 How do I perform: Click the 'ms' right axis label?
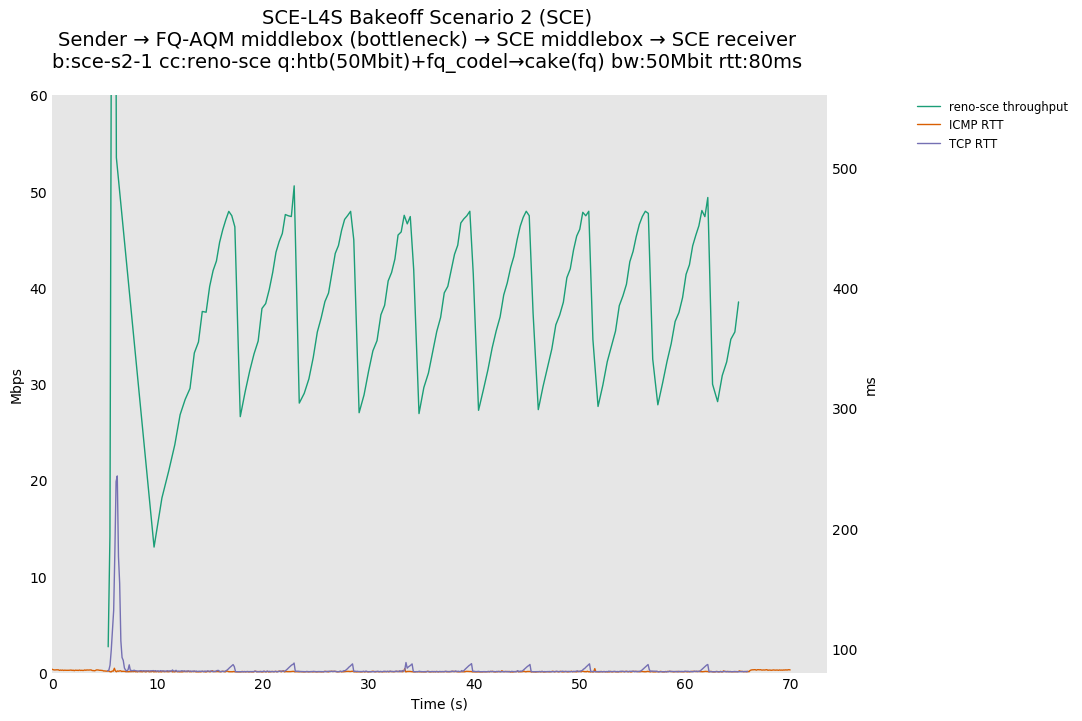[870, 386]
